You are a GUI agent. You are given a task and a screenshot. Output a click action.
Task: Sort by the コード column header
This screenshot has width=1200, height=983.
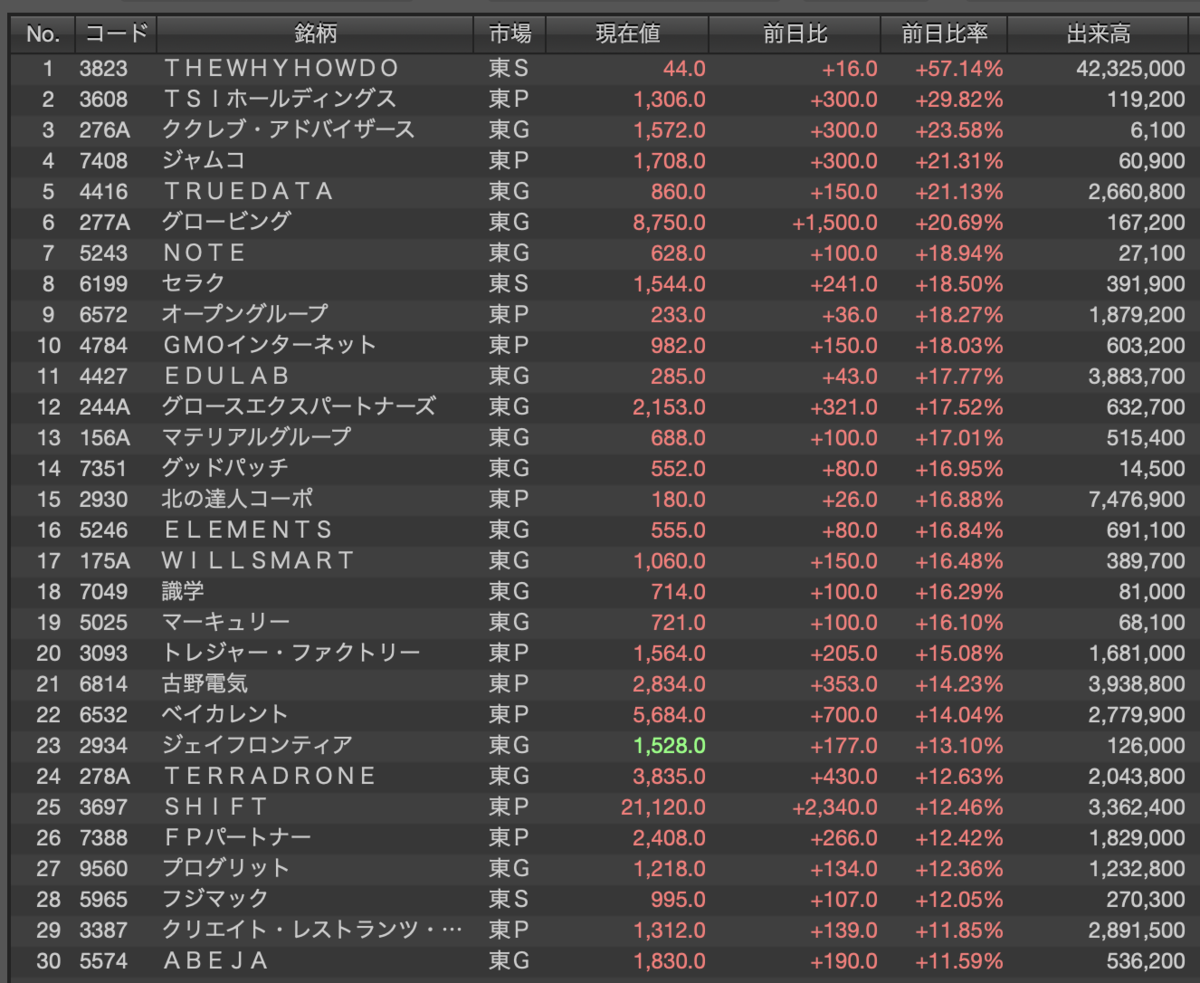pyautogui.click(x=116, y=34)
